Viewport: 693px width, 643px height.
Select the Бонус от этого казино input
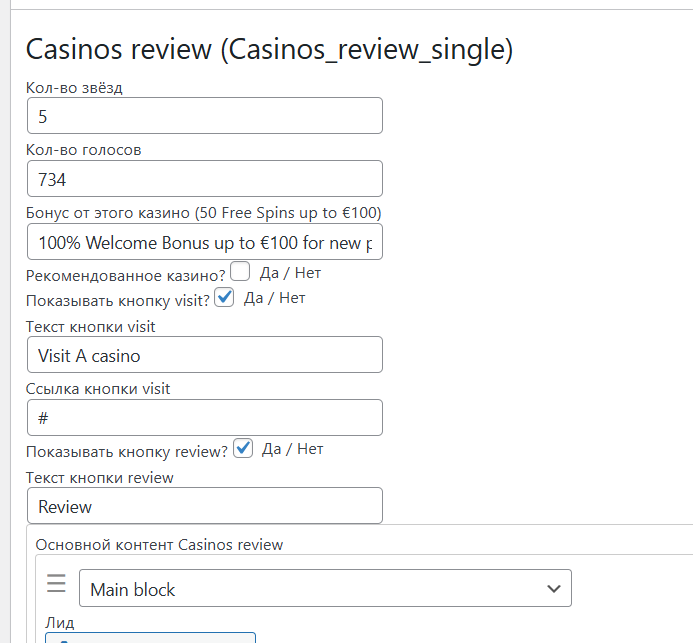tap(205, 242)
